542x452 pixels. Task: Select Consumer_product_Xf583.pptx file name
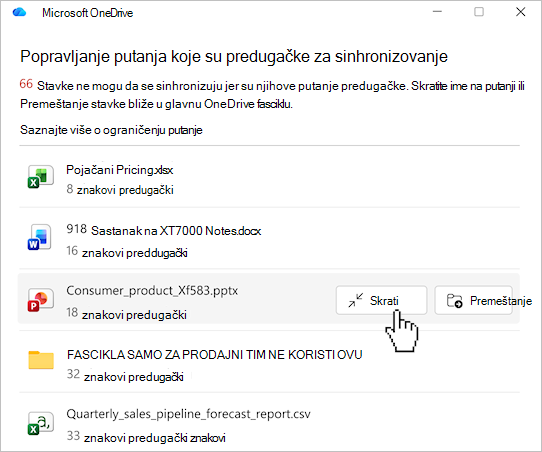coord(152,291)
